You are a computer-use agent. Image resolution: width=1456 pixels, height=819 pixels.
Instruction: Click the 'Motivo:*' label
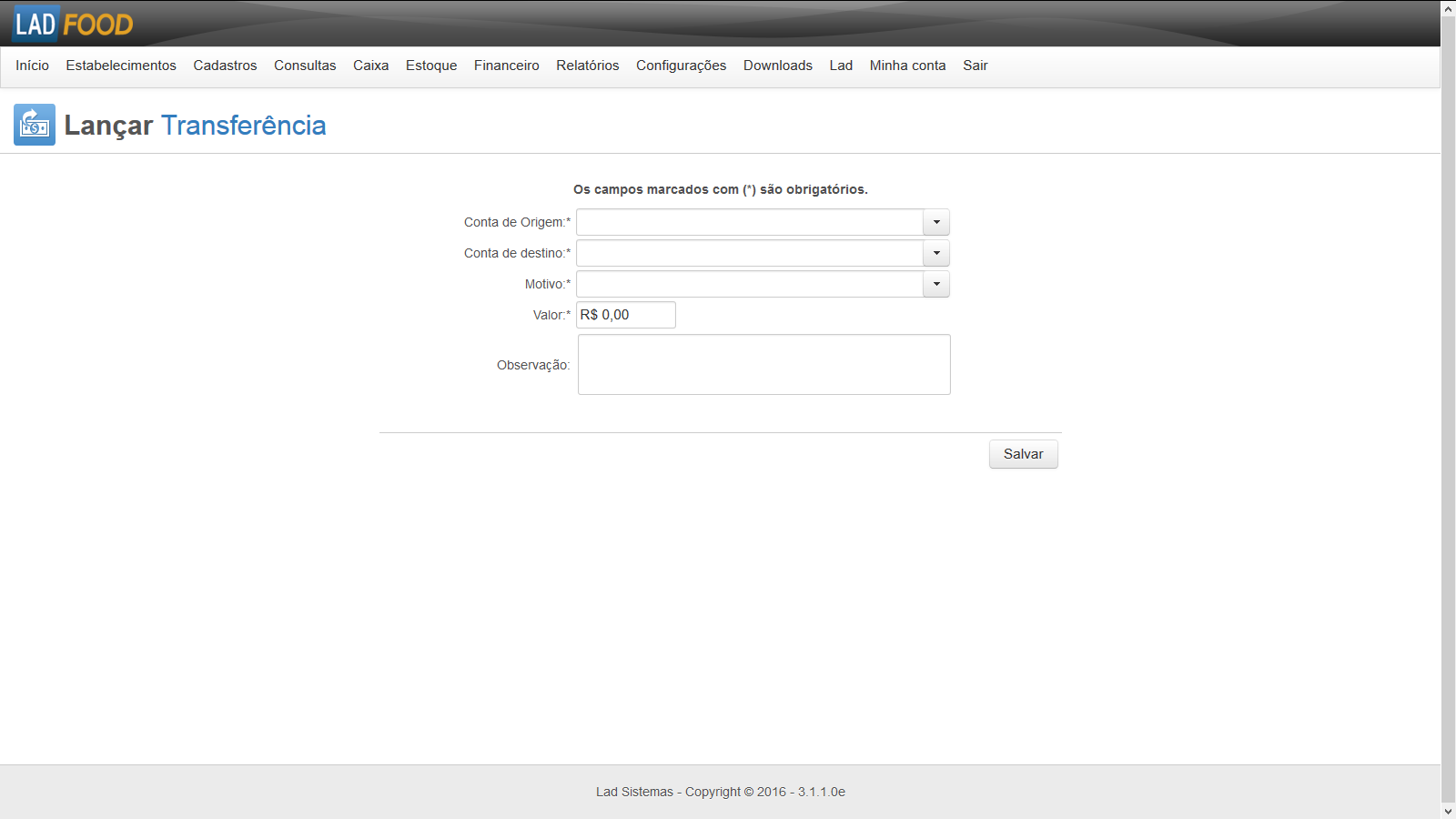548,284
